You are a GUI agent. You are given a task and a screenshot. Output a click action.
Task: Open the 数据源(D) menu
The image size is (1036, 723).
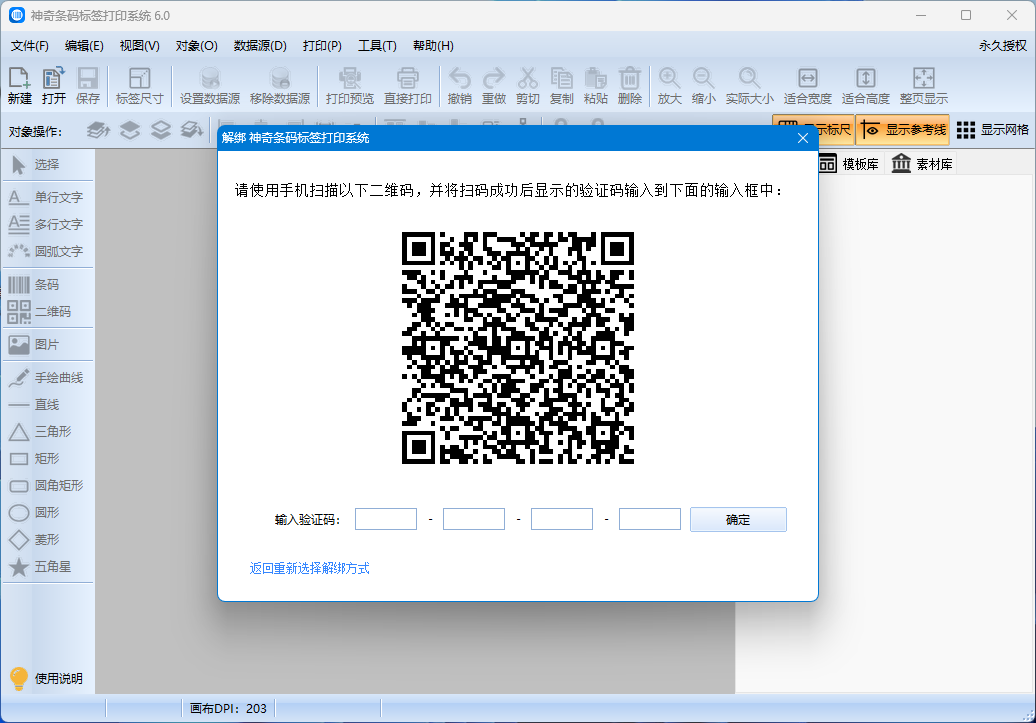260,46
